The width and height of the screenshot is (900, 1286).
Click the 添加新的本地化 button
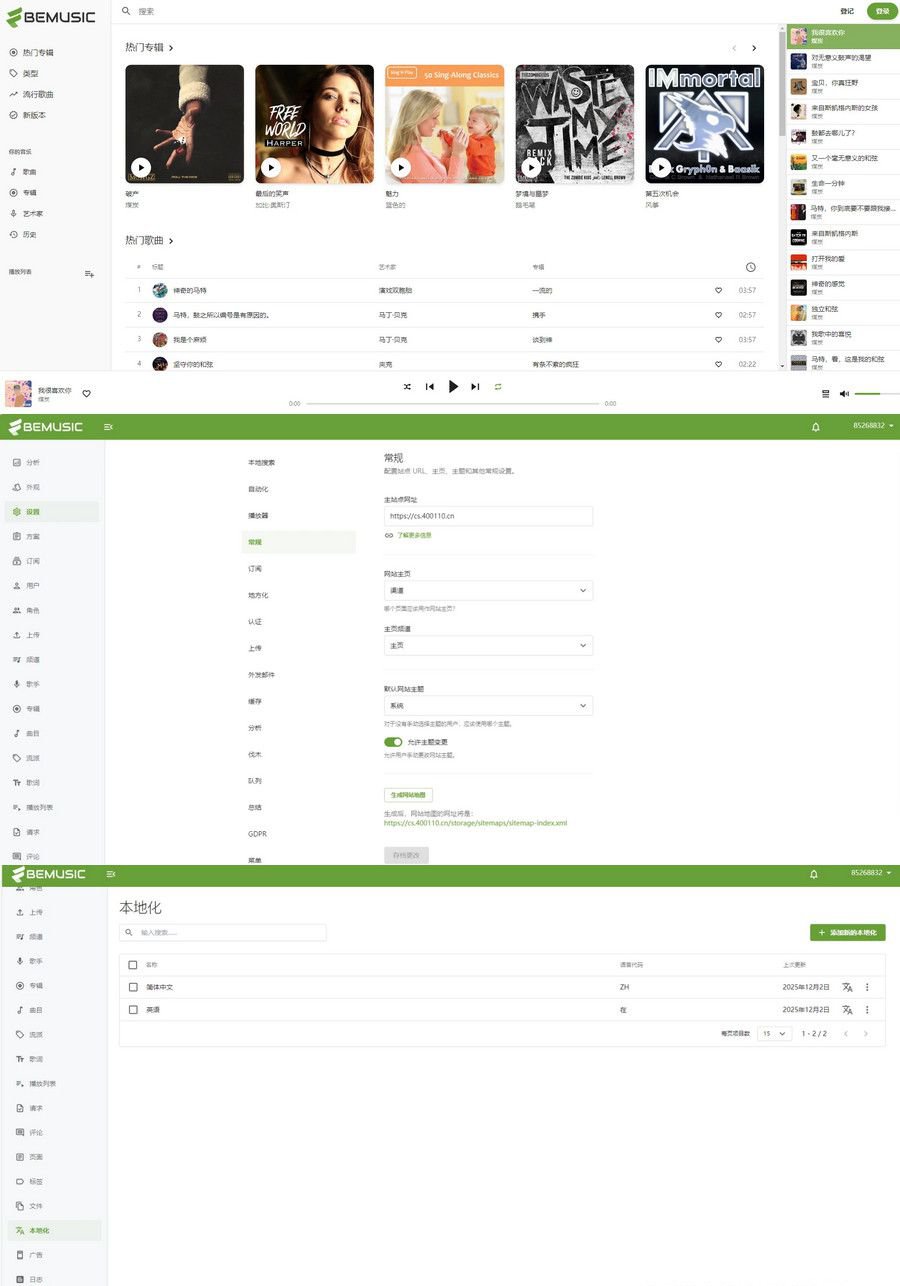846,932
